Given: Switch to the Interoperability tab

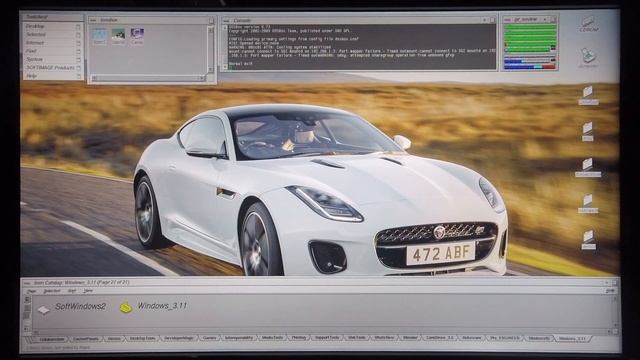Looking at the screenshot, I should point(239,338).
